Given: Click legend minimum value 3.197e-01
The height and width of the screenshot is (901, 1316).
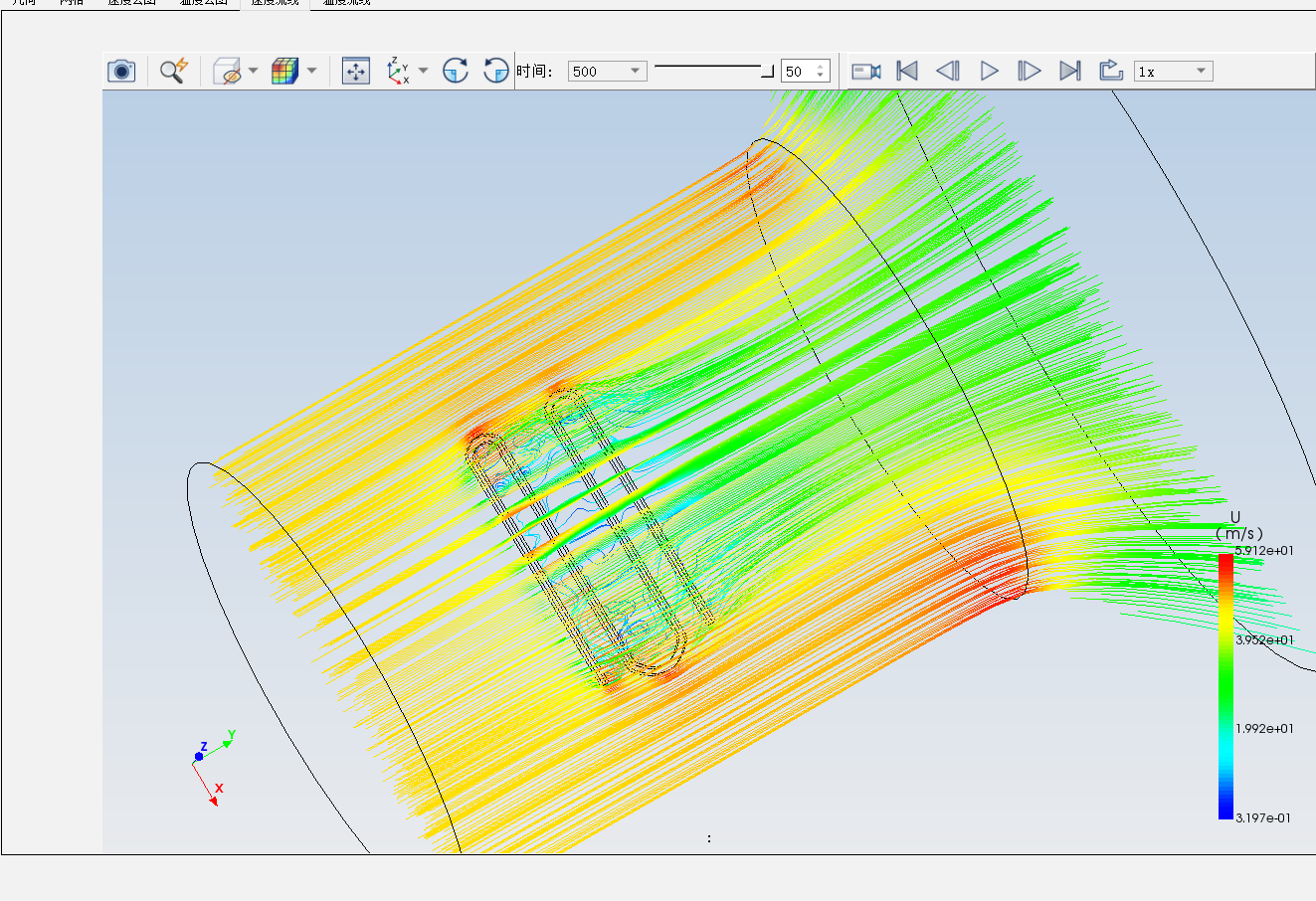Looking at the screenshot, I should tap(1263, 817).
